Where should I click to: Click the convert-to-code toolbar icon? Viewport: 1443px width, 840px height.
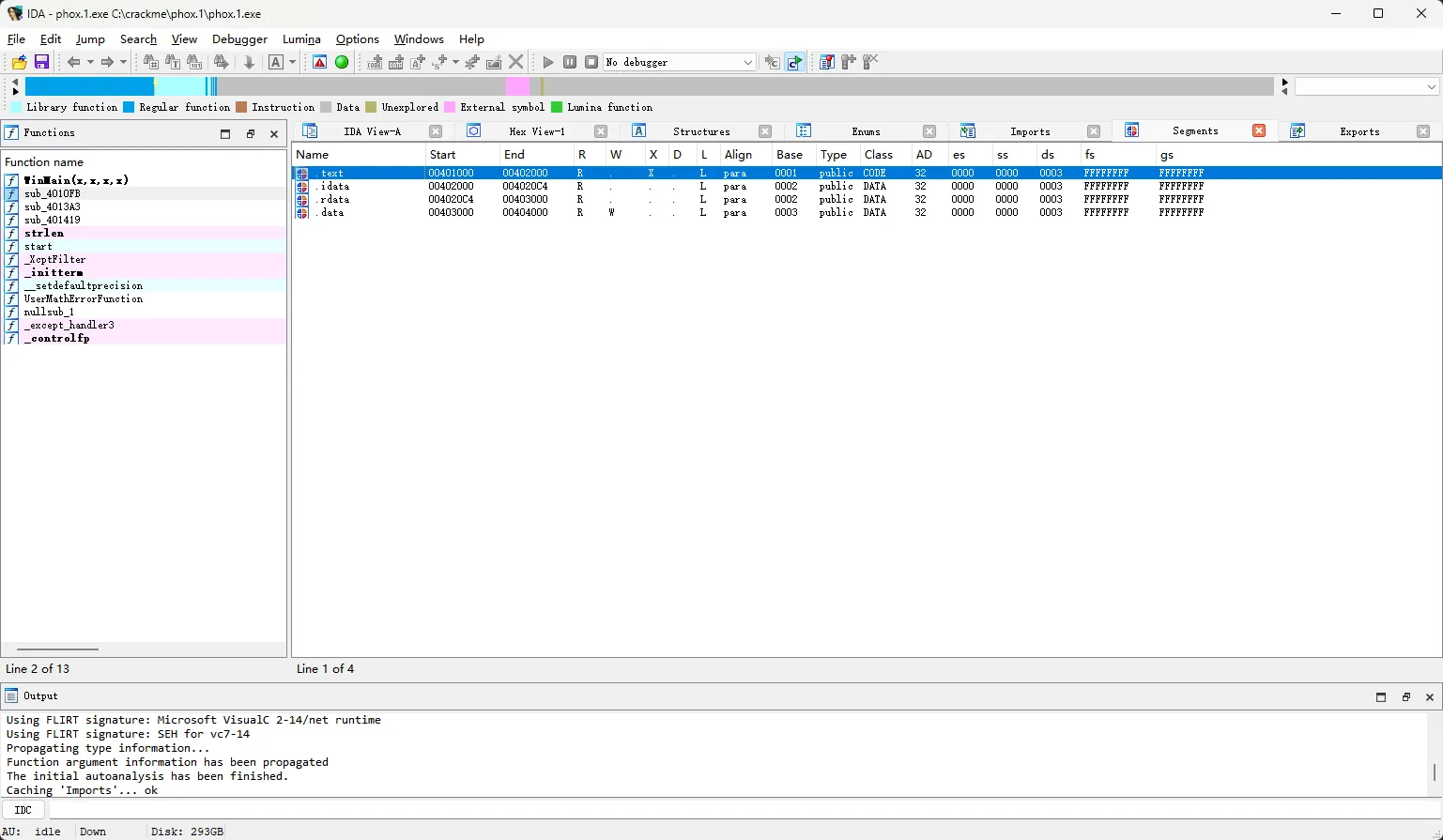click(x=375, y=62)
